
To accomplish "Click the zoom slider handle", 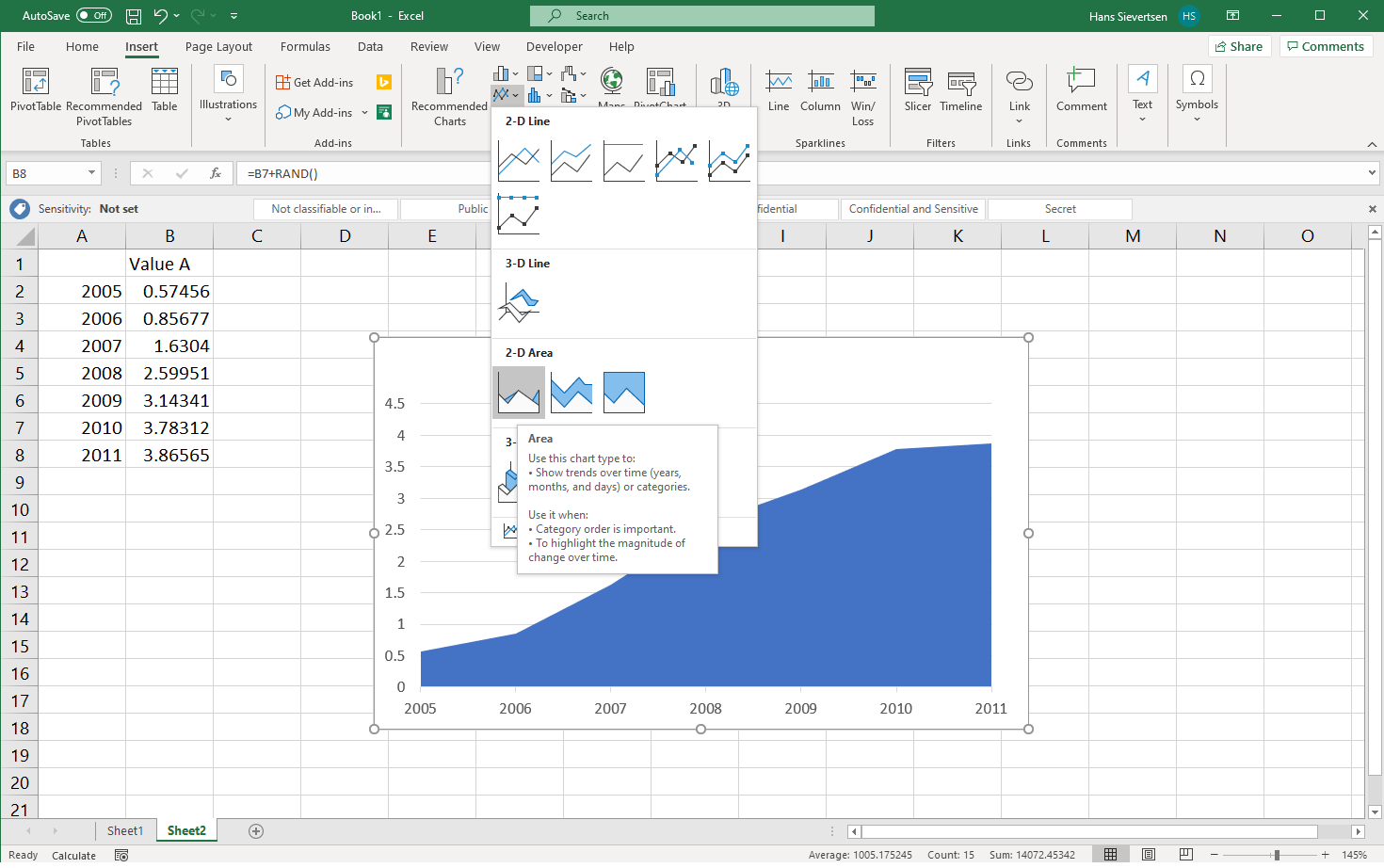I will point(1277,855).
